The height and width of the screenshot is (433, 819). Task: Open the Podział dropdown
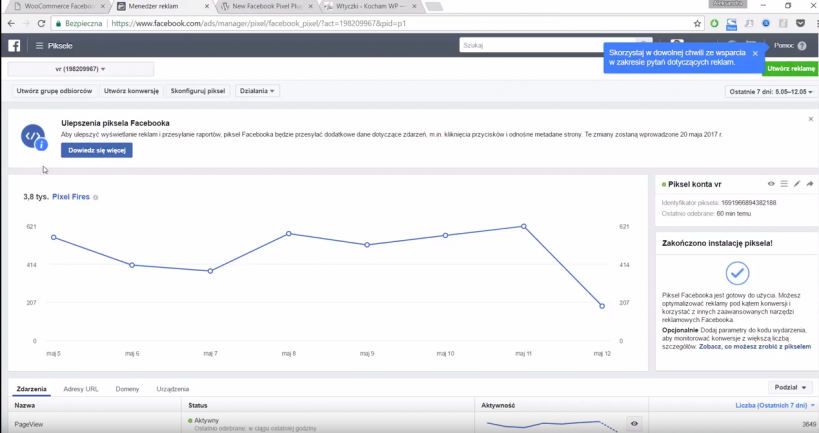790,388
